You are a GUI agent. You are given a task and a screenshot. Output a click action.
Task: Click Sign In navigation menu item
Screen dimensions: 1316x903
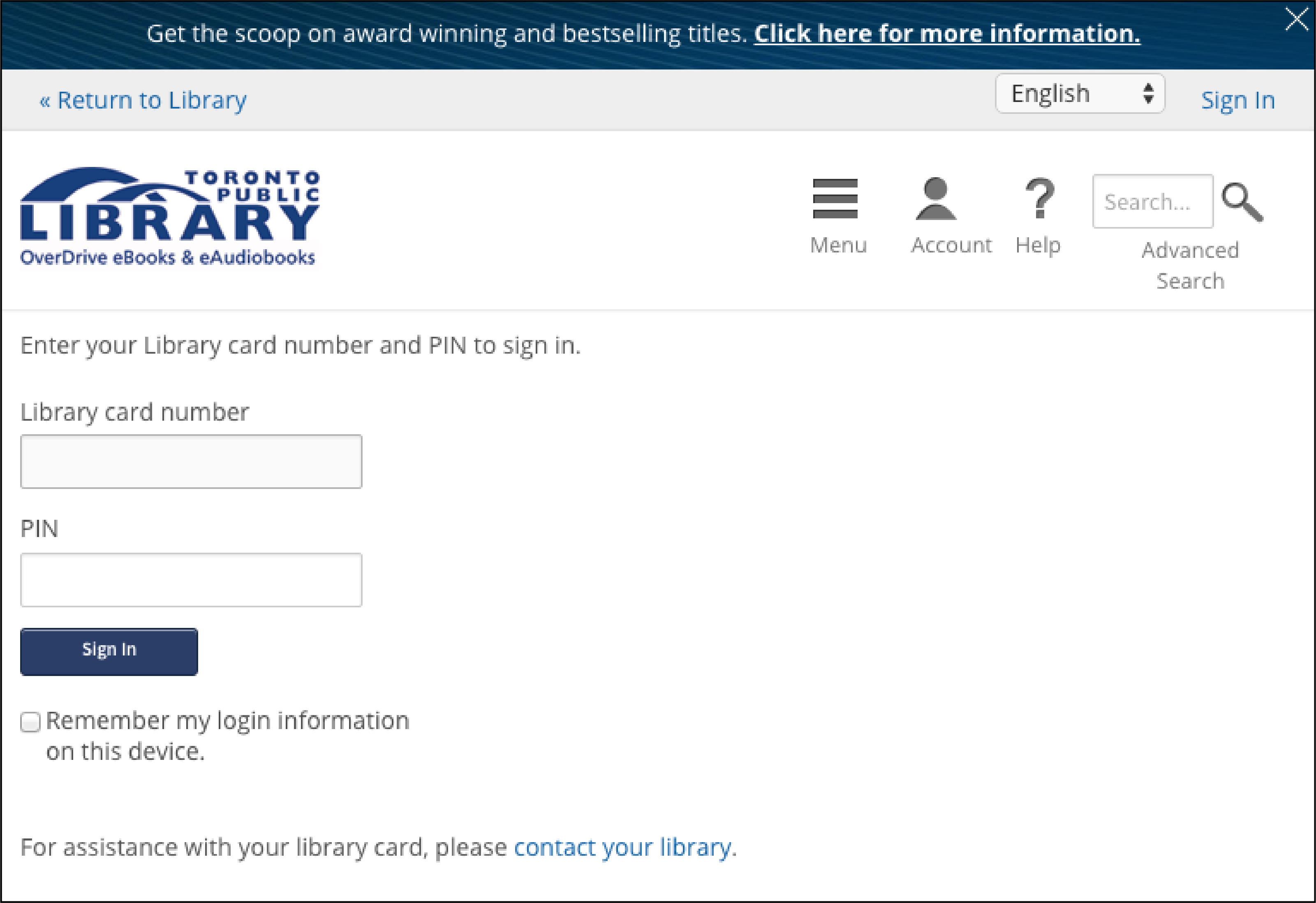click(1237, 99)
